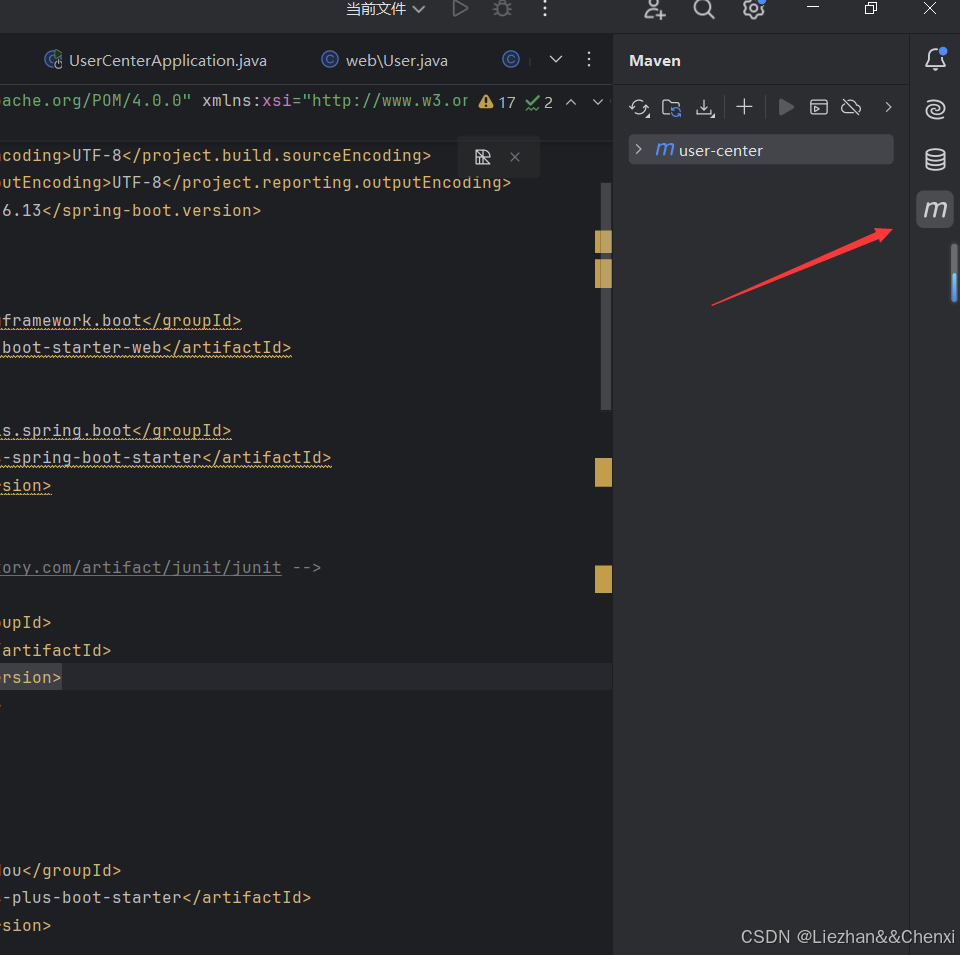The image size is (960, 955).
Task: Close the floating editor toolbar
Action: pyautogui.click(x=515, y=157)
